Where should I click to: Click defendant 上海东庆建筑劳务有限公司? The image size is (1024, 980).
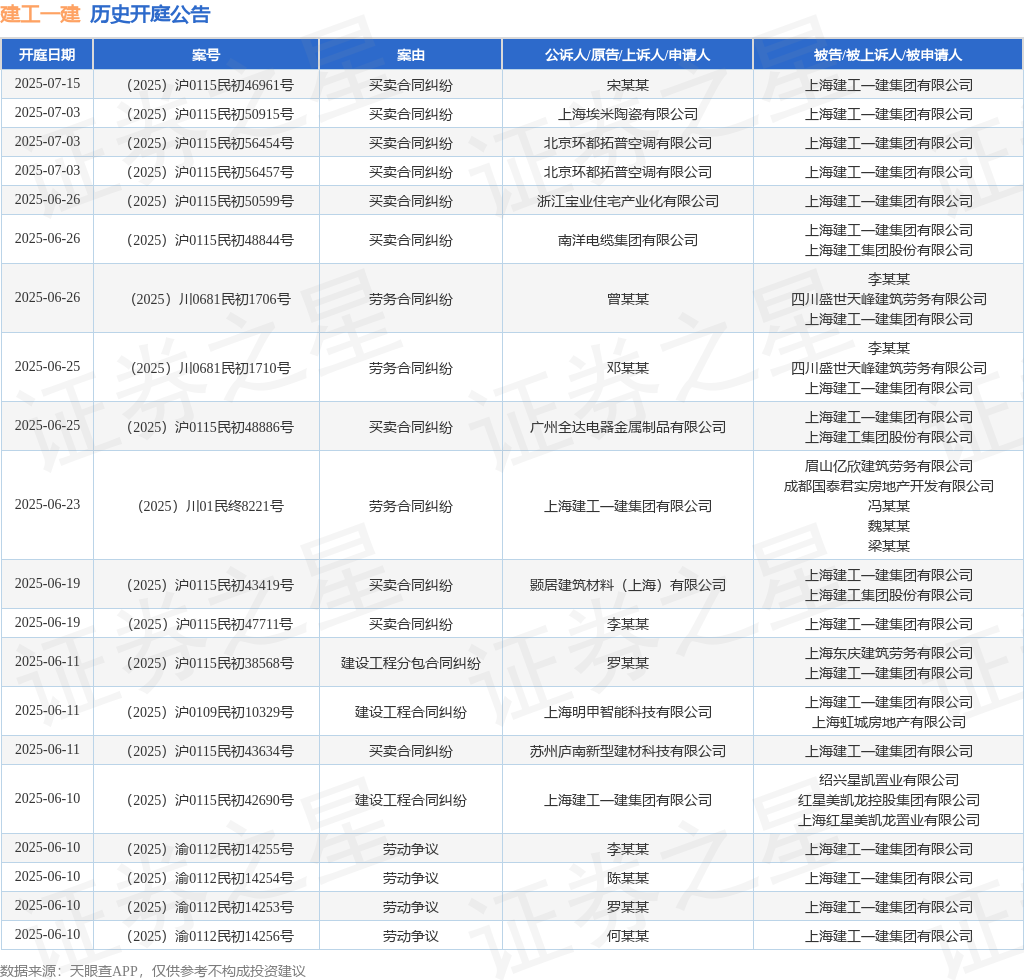[888, 654]
